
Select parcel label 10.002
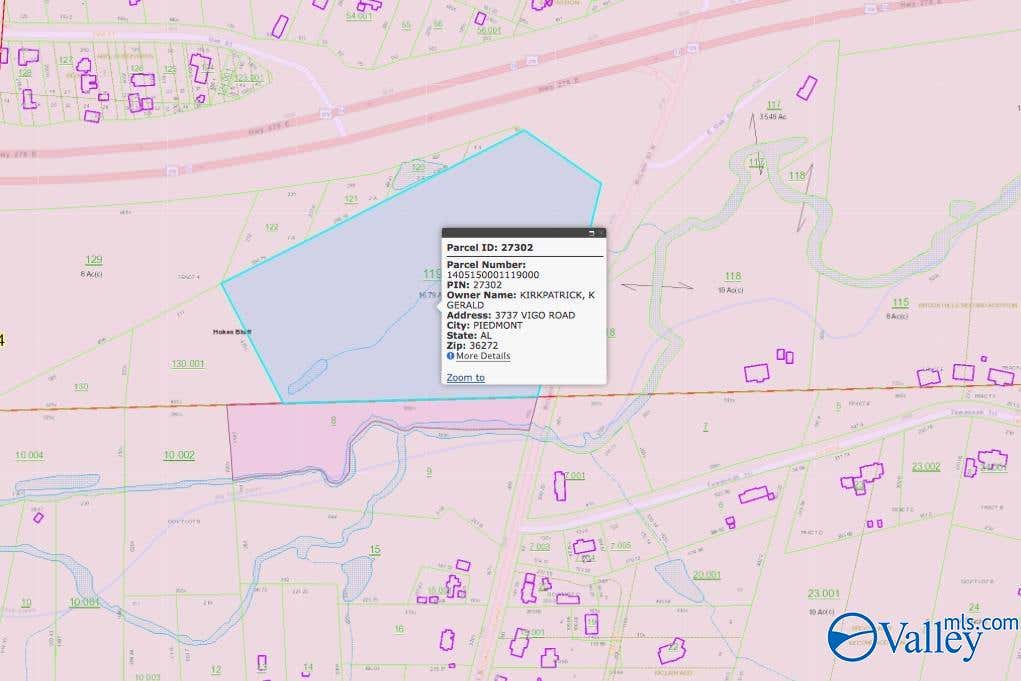tap(179, 455)
